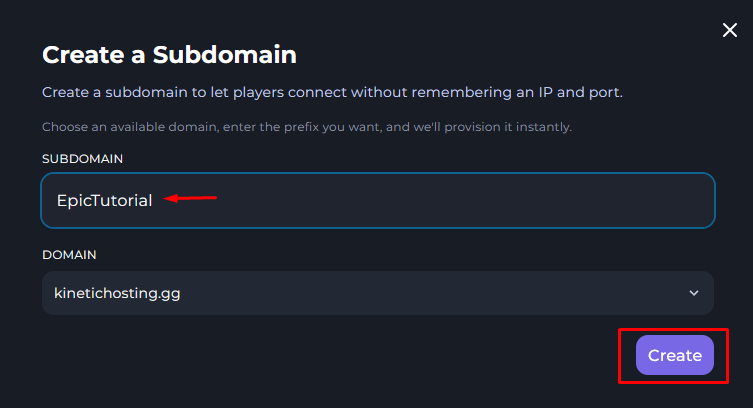Expand the domain list chevron arrow
Viewport: 753px width, 408px height.
pos(694,293)
